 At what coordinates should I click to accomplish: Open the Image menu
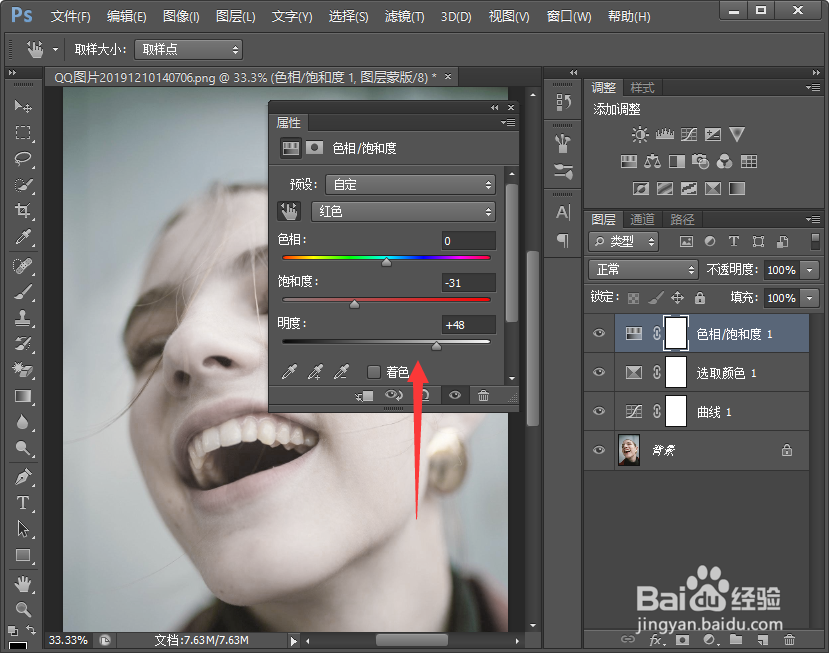point(181,16)
